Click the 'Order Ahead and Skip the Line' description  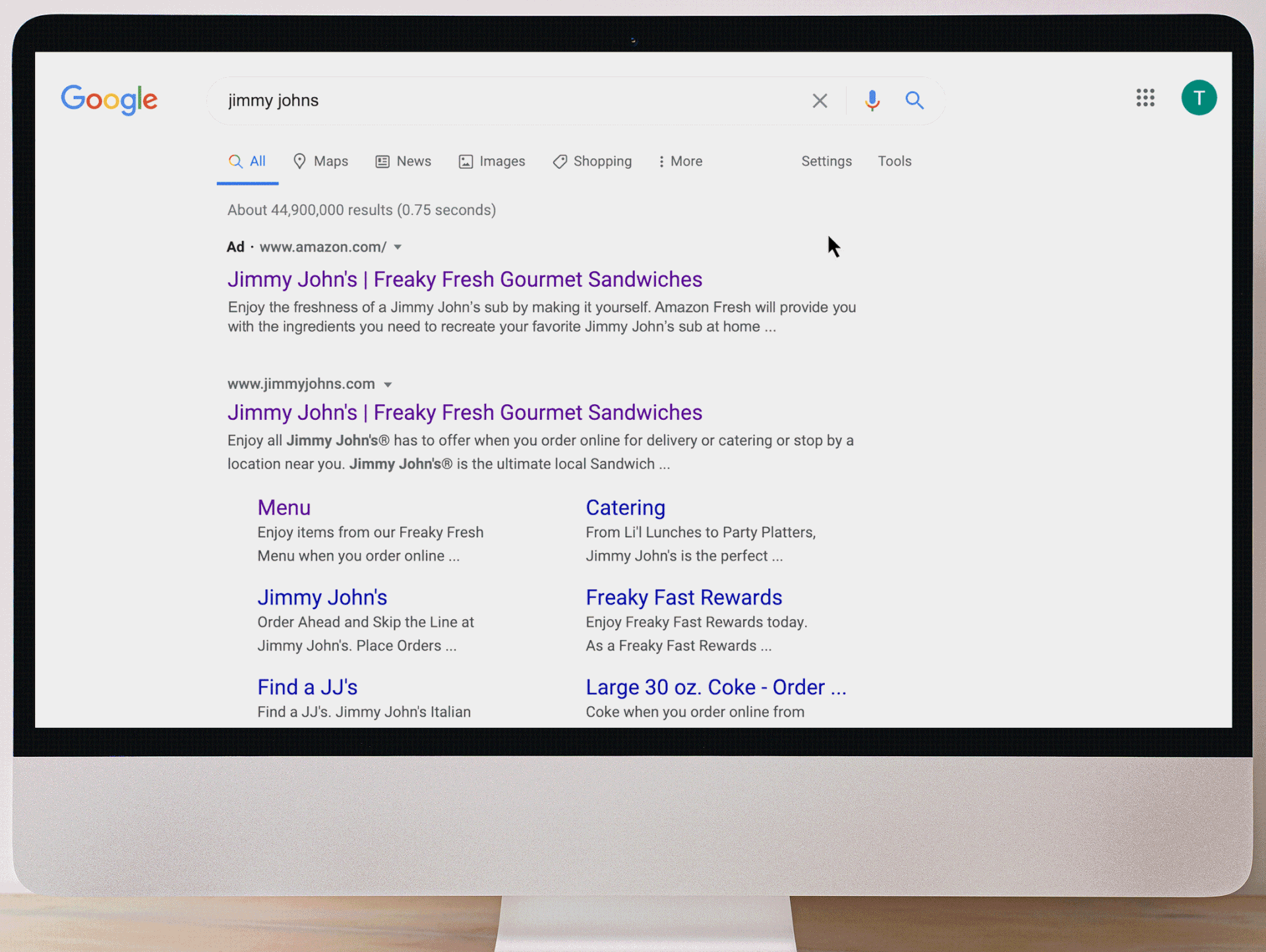pyautogui.click(x=366, y=634)
